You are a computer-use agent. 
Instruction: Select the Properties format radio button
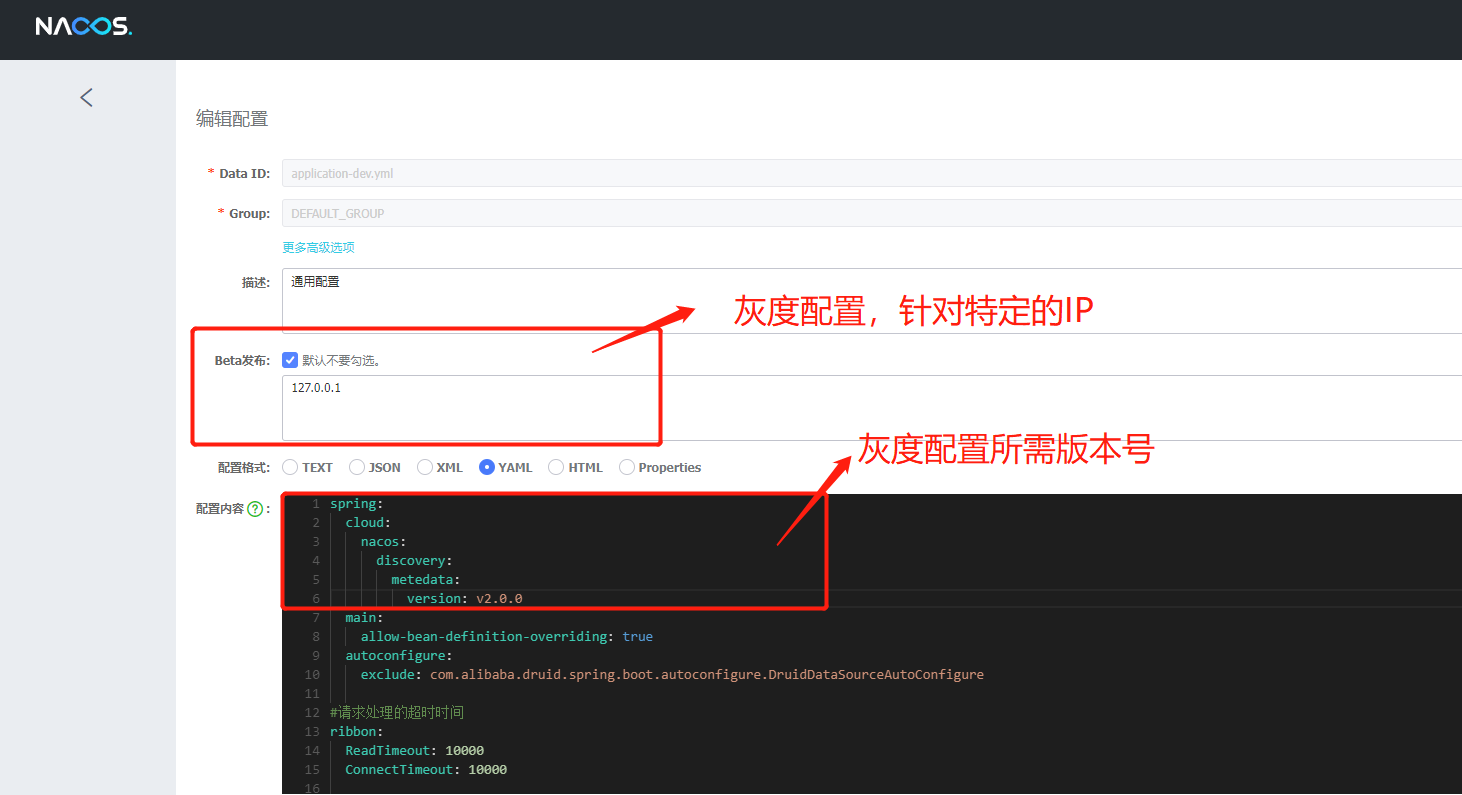[627, 467]
